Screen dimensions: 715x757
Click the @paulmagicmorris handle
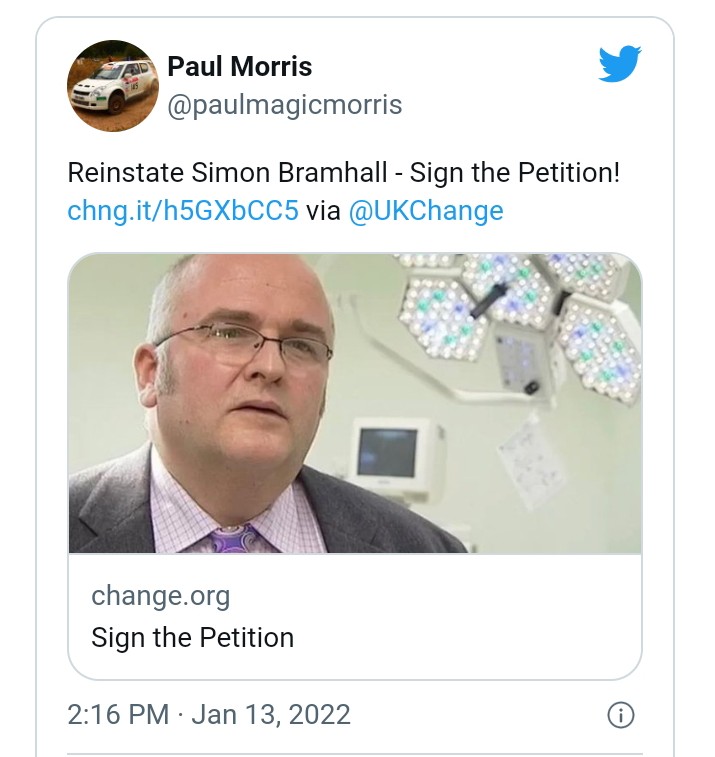[x=284, y=104]
